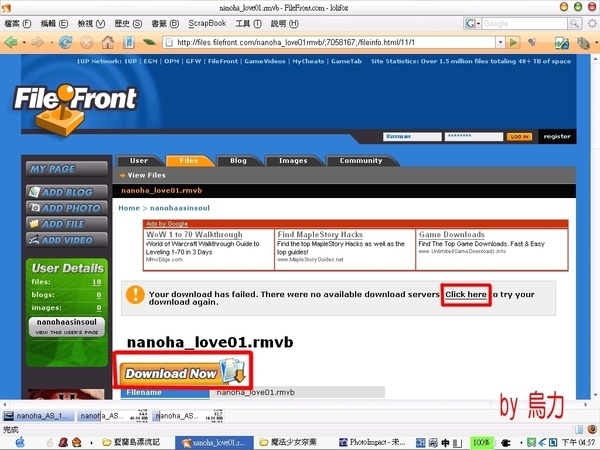600x450 pixels.
Task: Click the Firefox icon in status bar
Action: (592, 429)
